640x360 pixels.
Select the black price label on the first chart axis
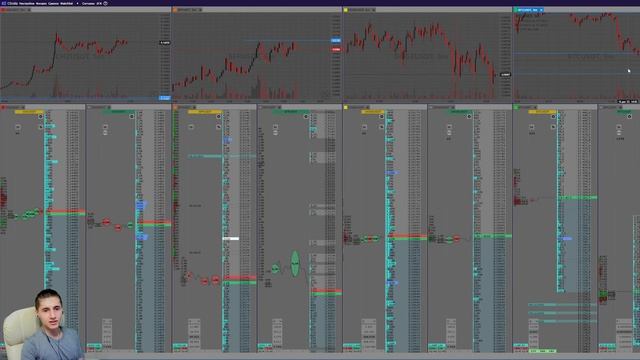pyautogui.click(x=164, y=42)
